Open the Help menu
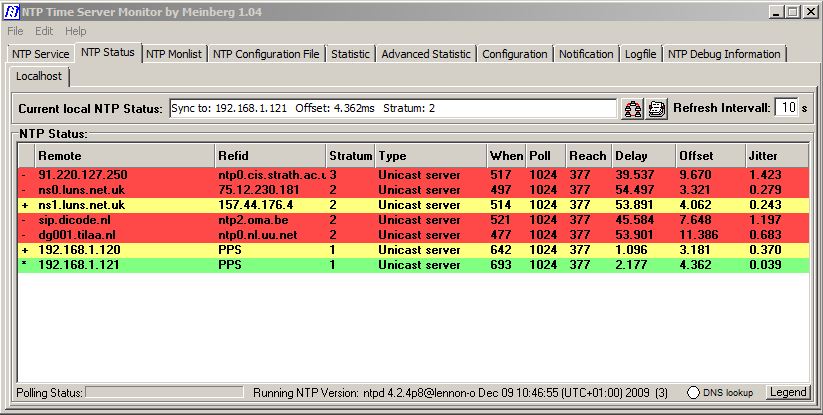The width and height of the screenshot is (823, 415). point(76,31)
